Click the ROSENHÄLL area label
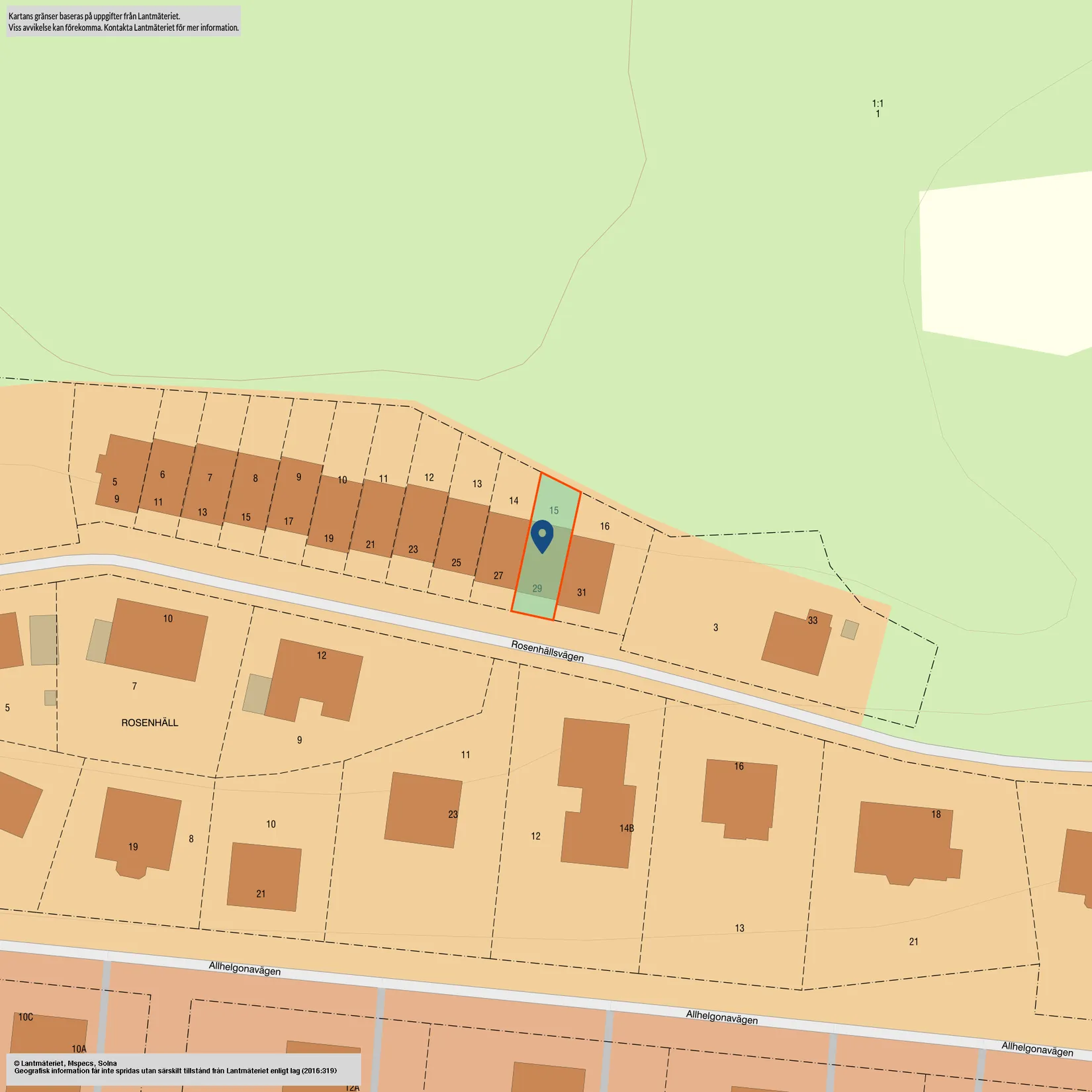Image resolution: width=1092 pixels, height=1092 pixels. (150, 723)
